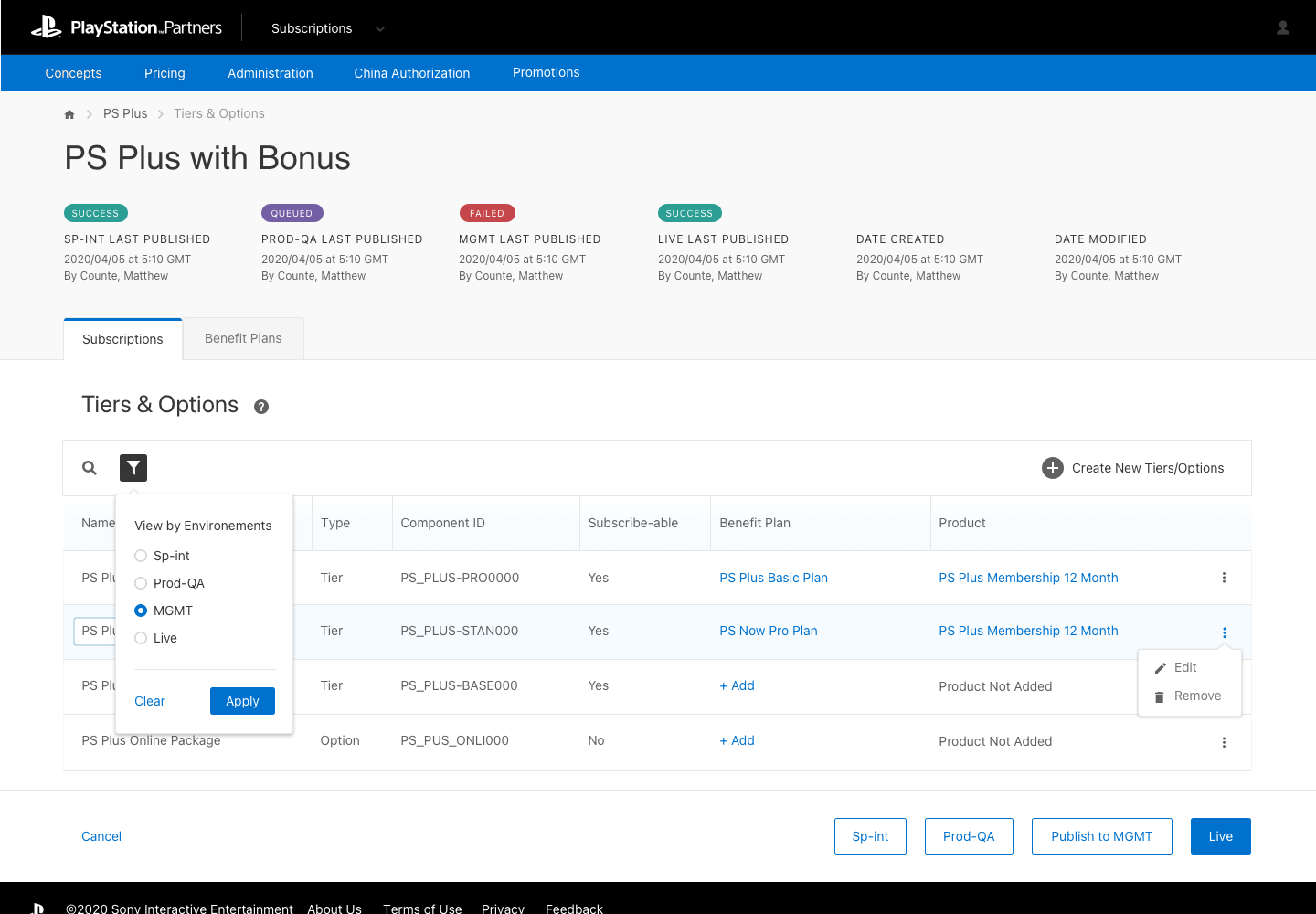The width and height of the screenshot is (1316, 914).
Task: Click Publish to MGMT button
Action: point(1102,836)
